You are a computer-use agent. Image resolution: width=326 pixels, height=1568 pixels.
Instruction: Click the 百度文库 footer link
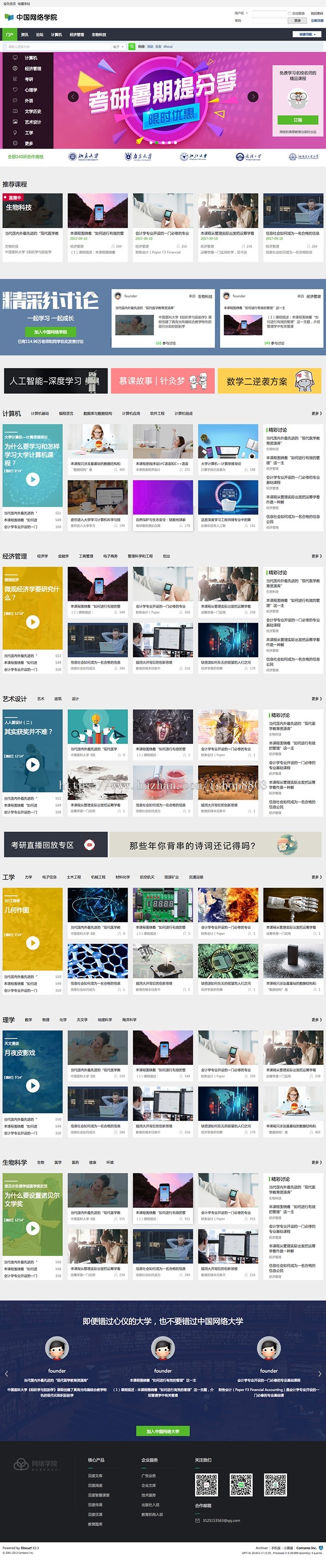point(95,1475)
